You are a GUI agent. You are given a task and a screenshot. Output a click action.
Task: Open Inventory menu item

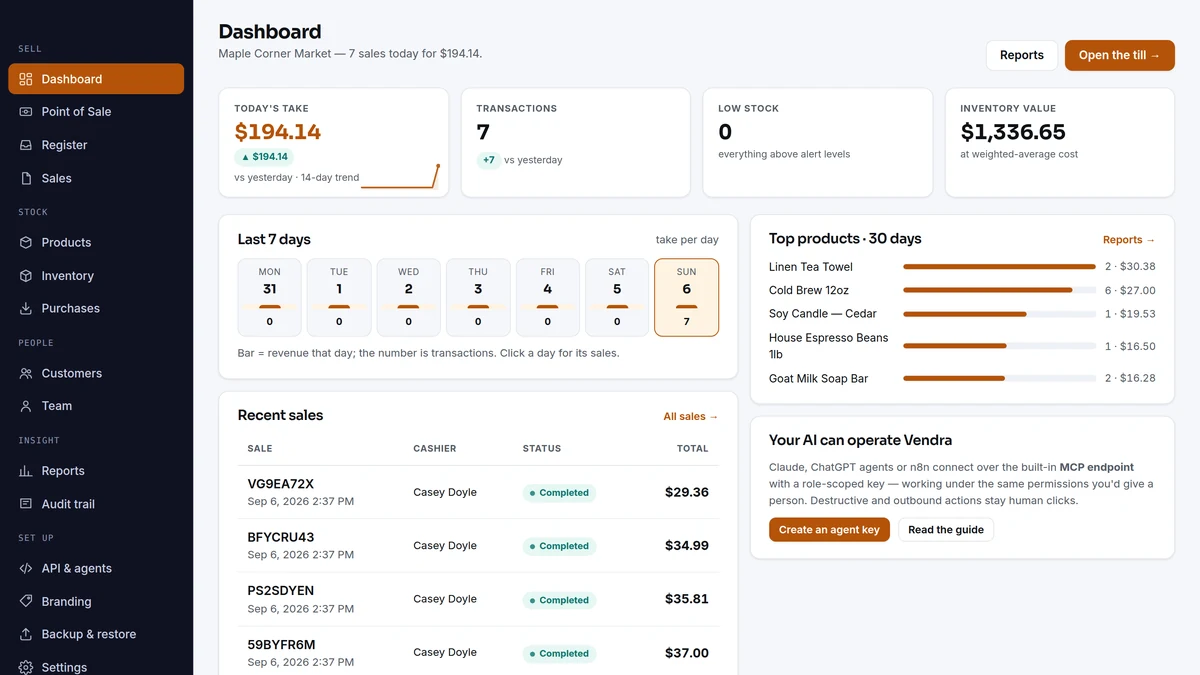coord(96,276)
